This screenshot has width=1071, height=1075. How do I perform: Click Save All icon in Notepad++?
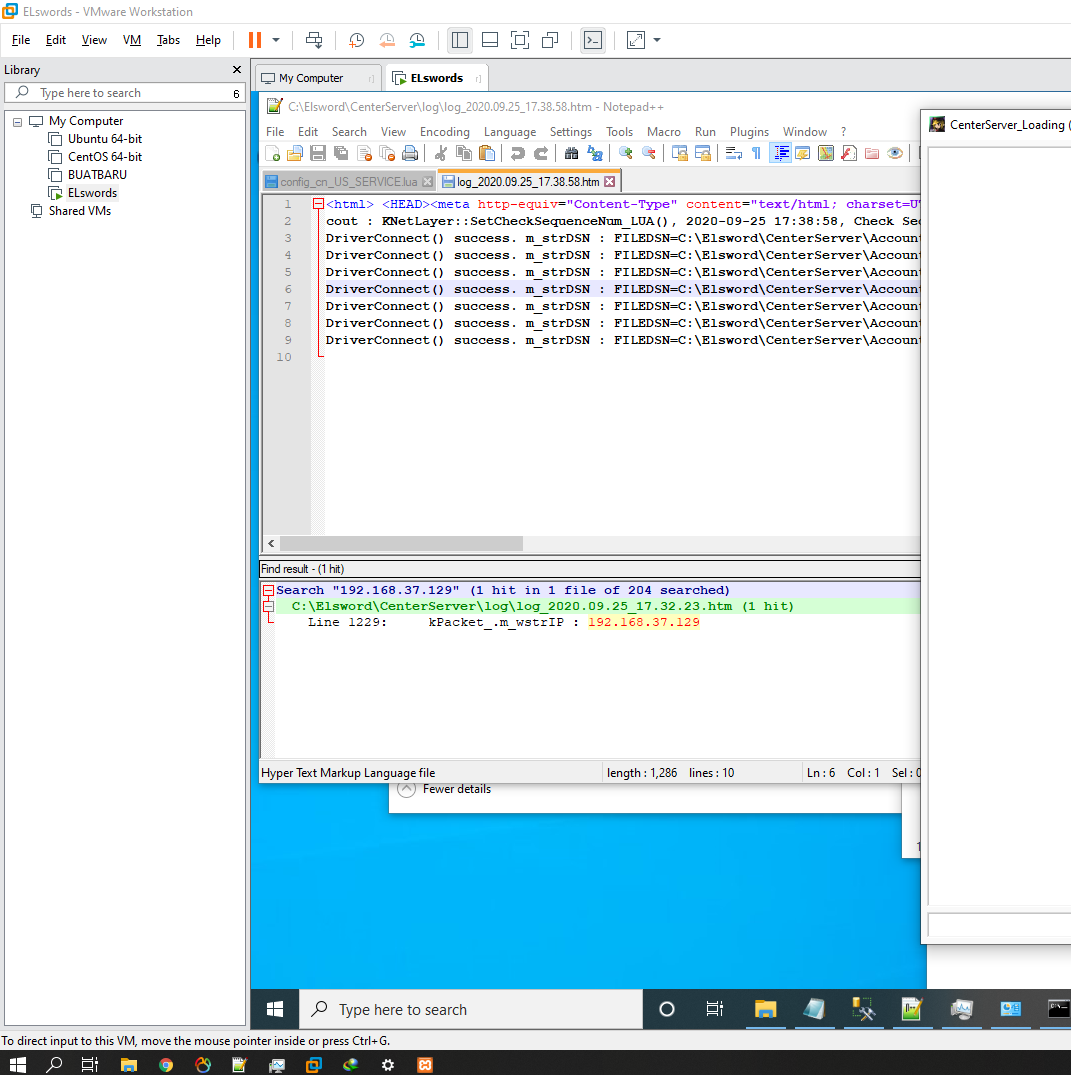(341, 154)
